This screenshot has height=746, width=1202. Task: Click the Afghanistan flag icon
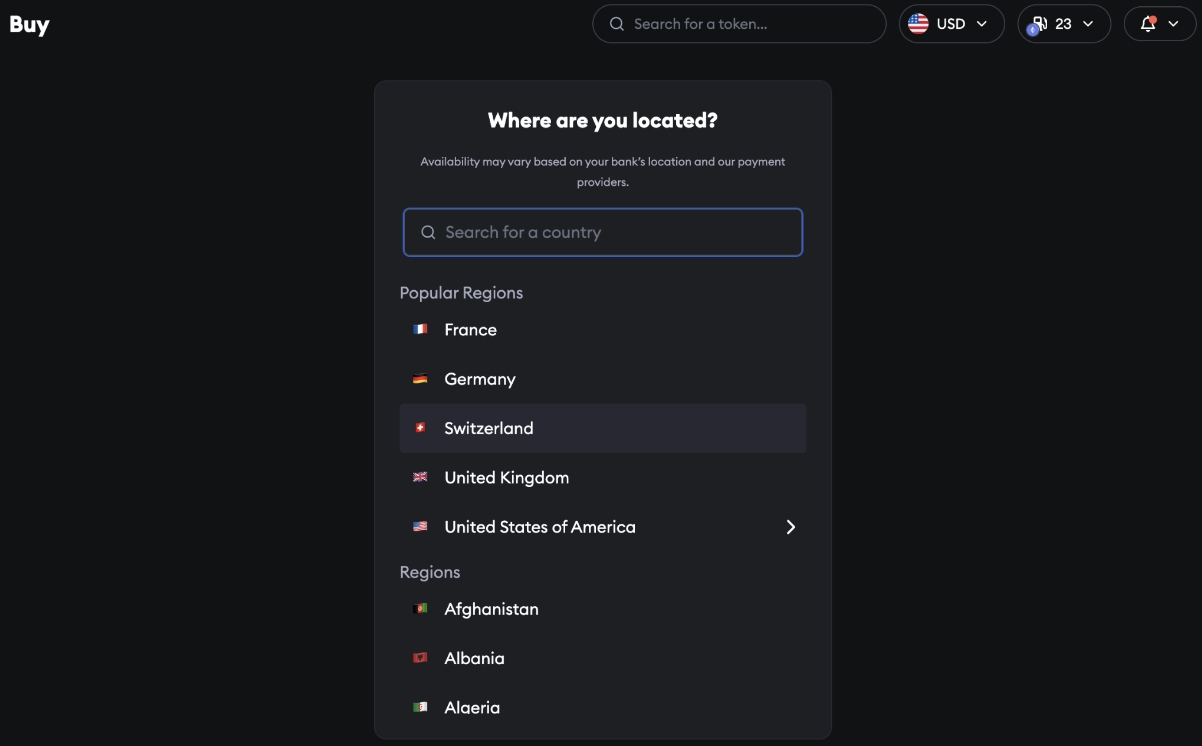click(x=420, y=609)
